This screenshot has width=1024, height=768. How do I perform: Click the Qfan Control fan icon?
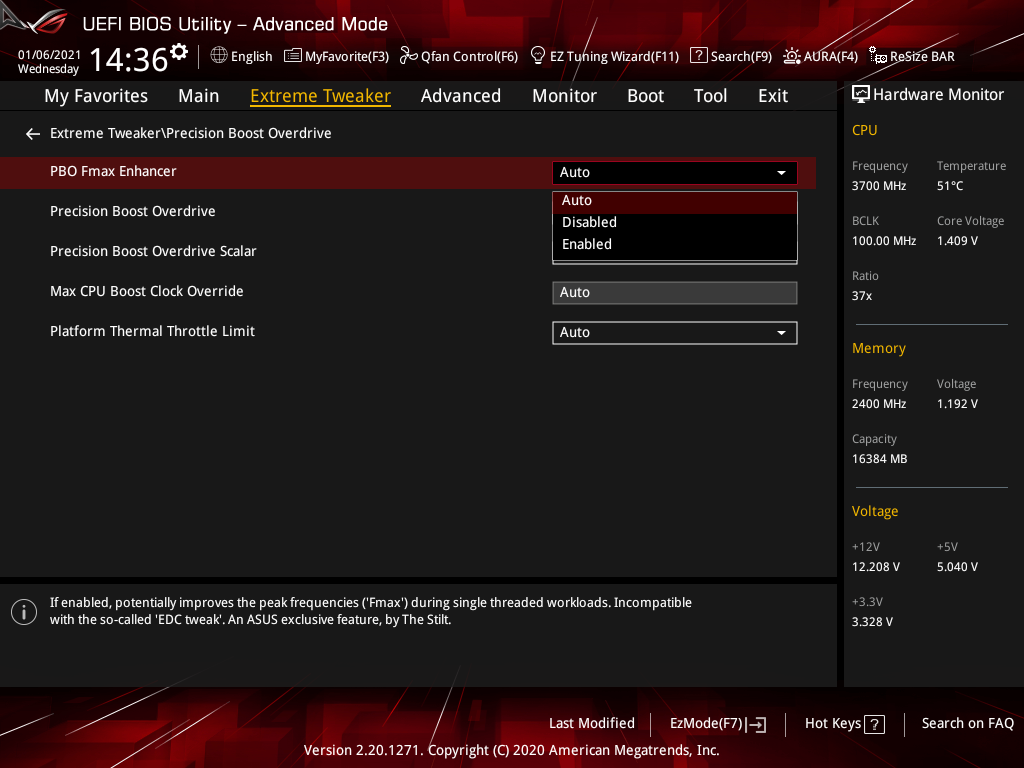click(x=408, y=56)
